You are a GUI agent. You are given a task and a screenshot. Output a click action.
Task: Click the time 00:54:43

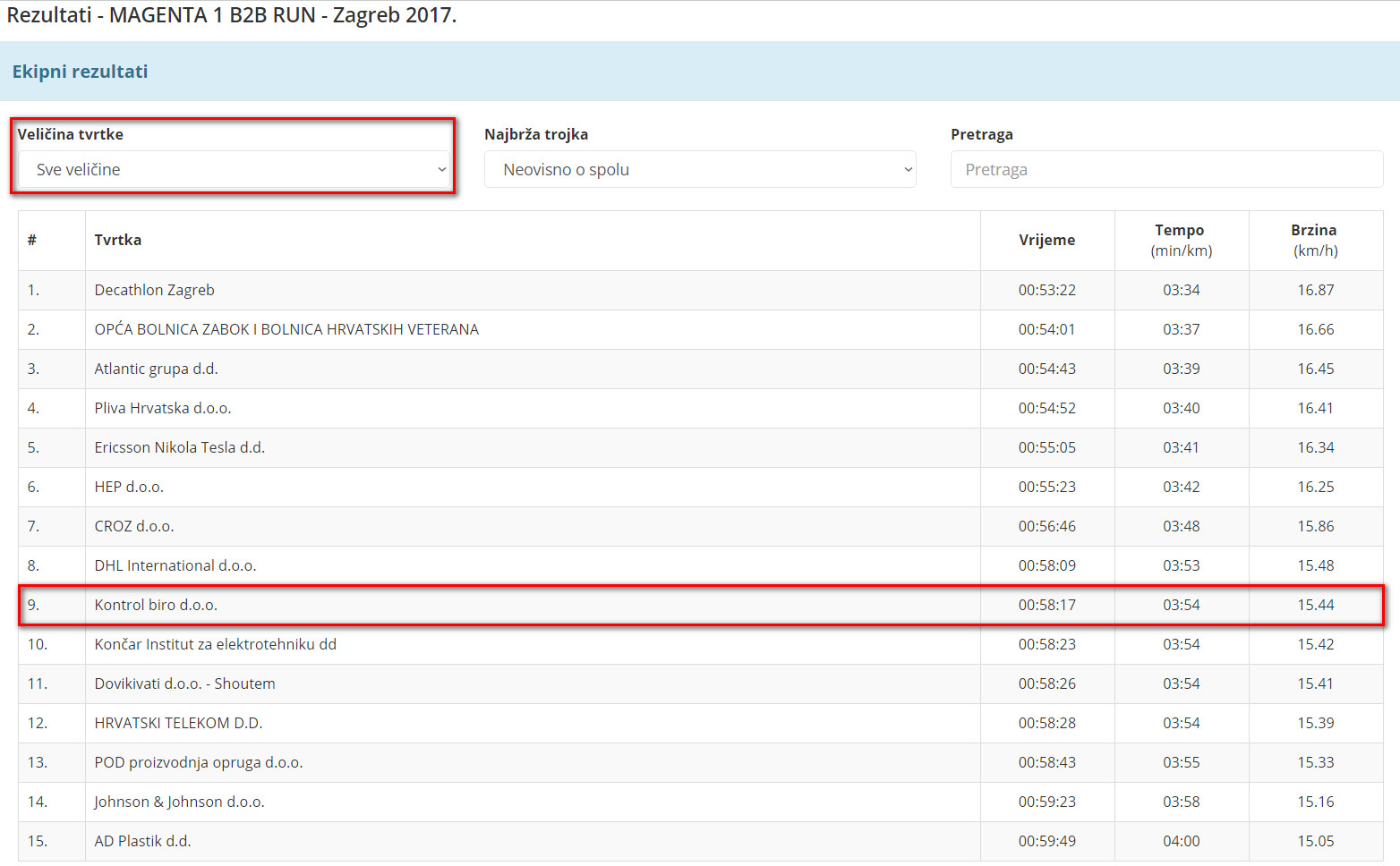point(1046,369)
